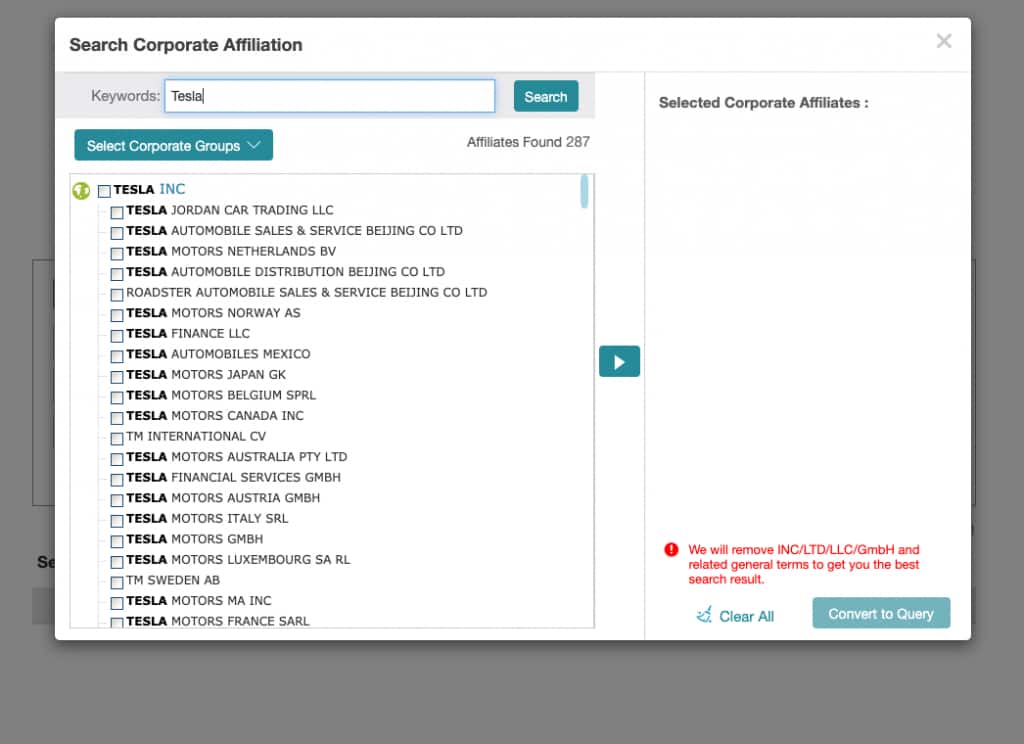Click the arrow button to add selected affiliates

(619, 361)
